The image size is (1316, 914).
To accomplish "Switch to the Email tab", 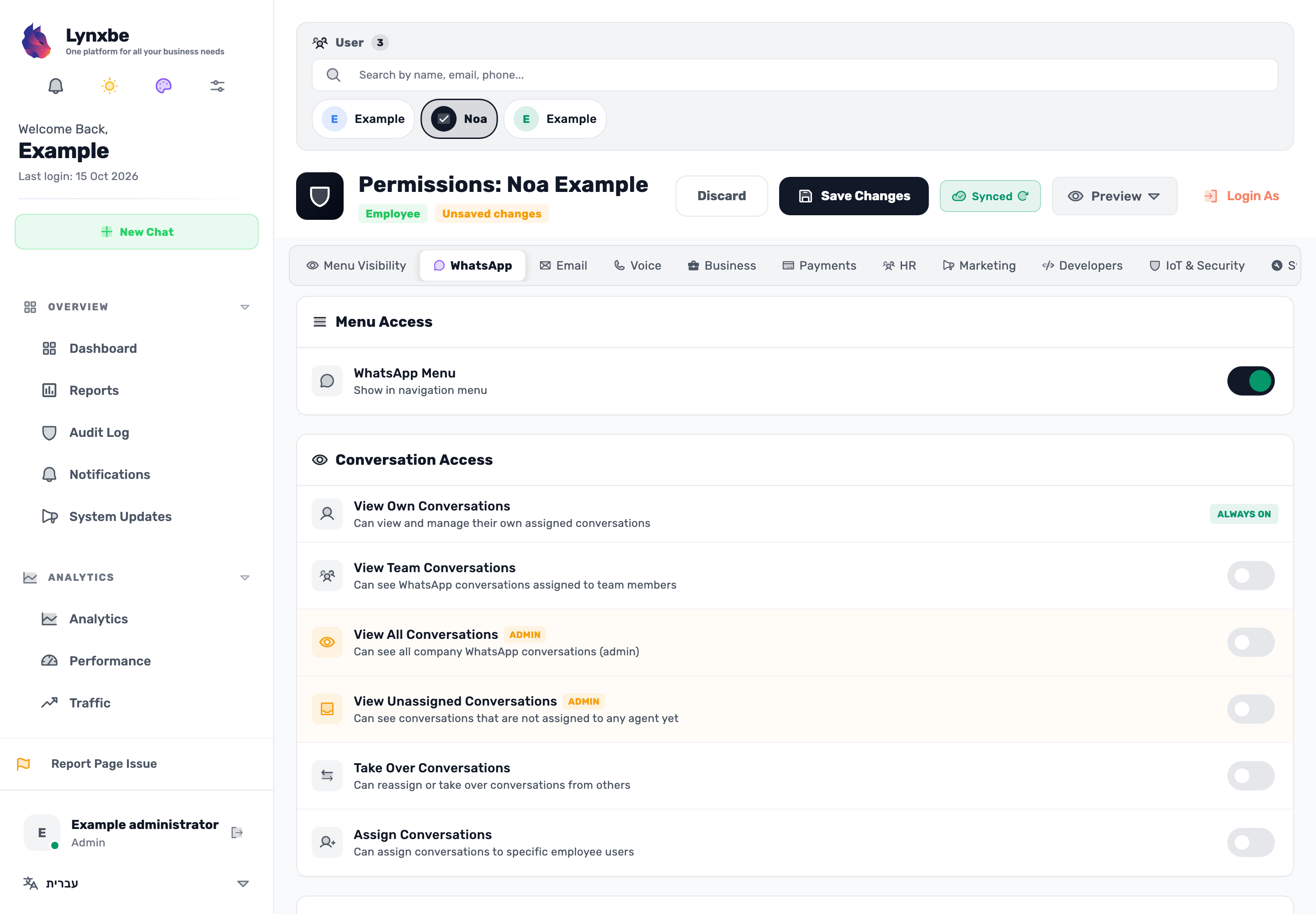I will pyautogui.click(x=563, y=266).
